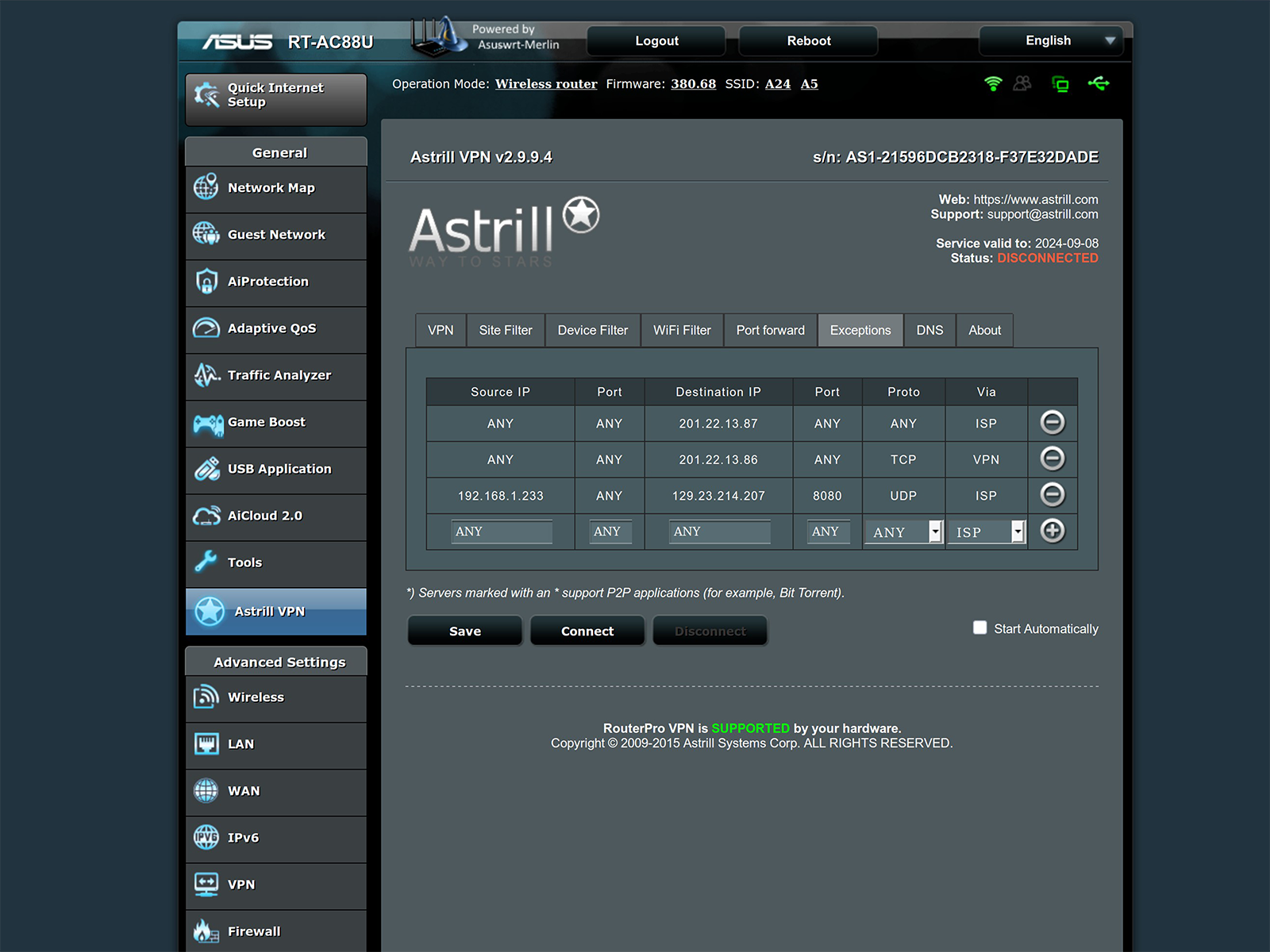The width and height of the screenshot is (1270, 952).
Task: Switch to the WiFi Filter tab
Action: (682, 330)
